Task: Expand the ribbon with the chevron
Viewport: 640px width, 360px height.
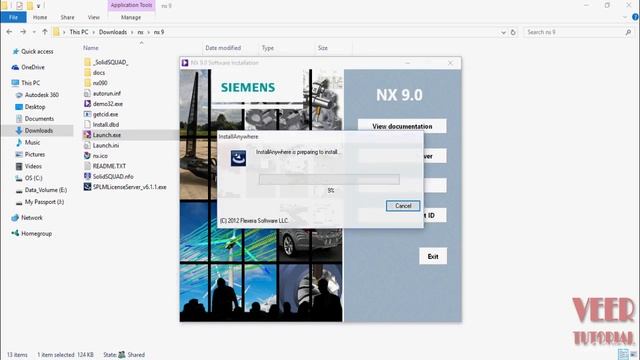Action: pyautogui.click(x=624, y=18)
